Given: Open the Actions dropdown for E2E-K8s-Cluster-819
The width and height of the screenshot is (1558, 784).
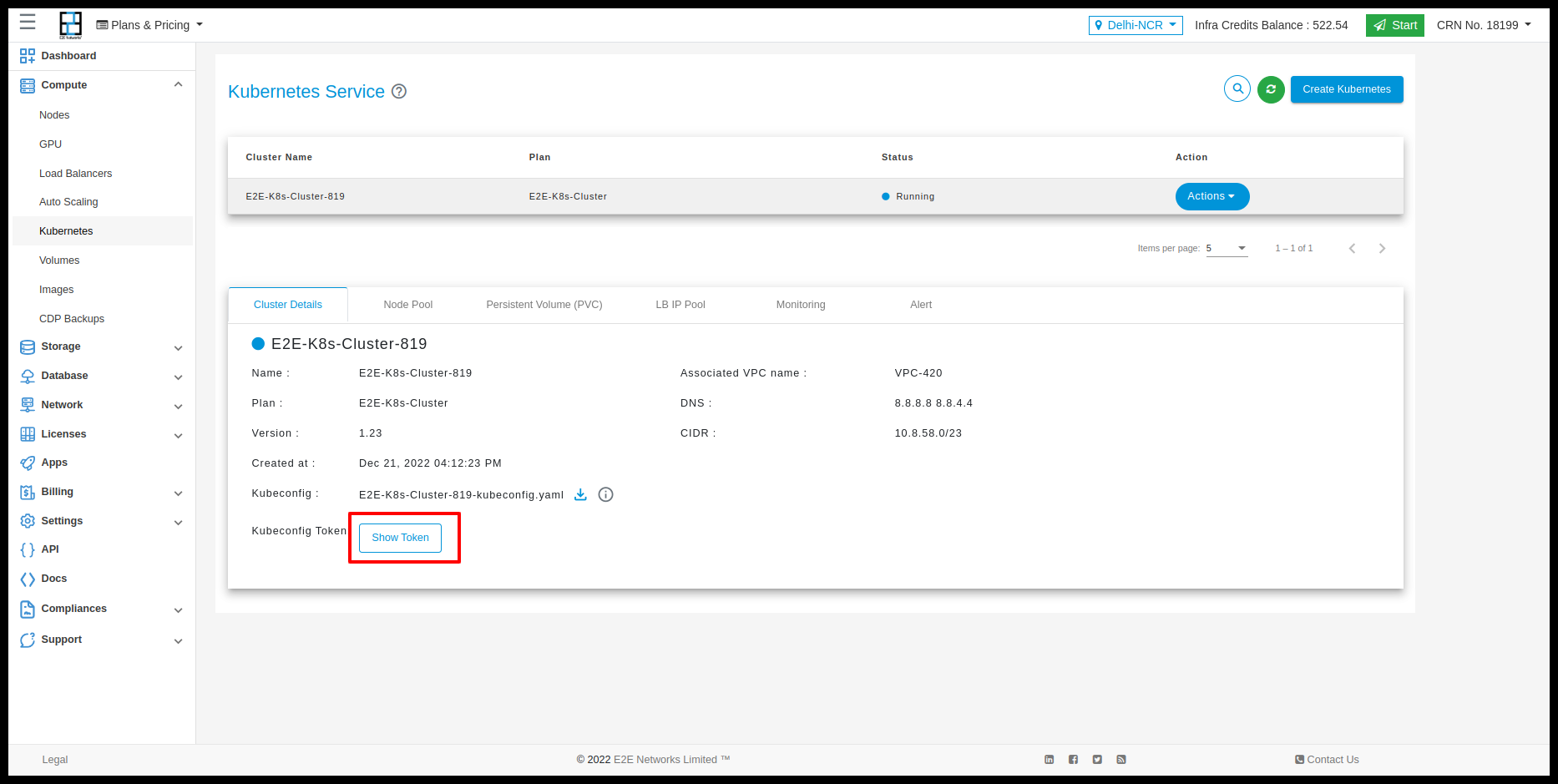Looking at the screenshot, I should click(x=1212, y=196).
